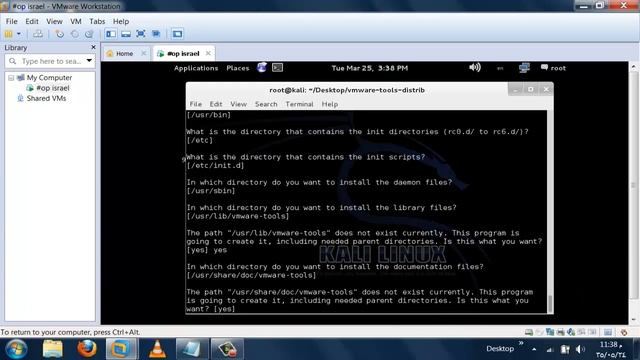The width and height of the screenshot is (640, 360).
Task: Open the library search filter dropdown
Action: pos(89,61)
